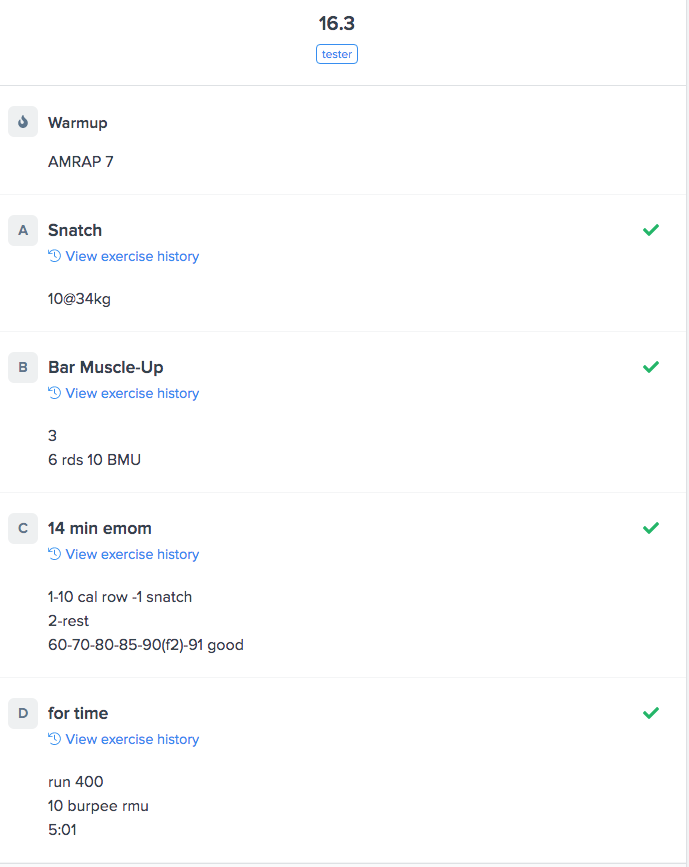
Task: Click the letter D badge beside for time
Action: pos(23,713)
